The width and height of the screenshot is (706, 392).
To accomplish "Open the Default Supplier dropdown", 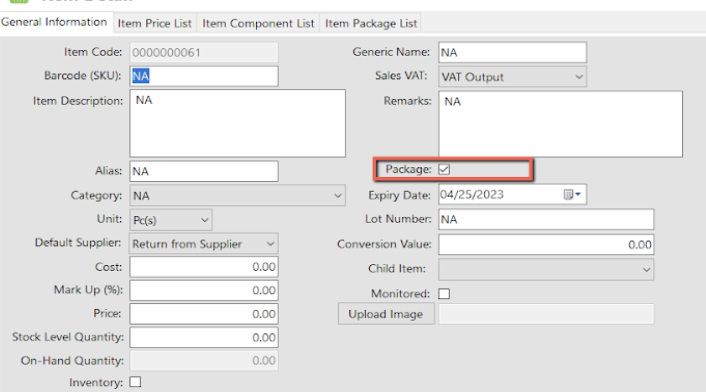I will coord(204,244).
